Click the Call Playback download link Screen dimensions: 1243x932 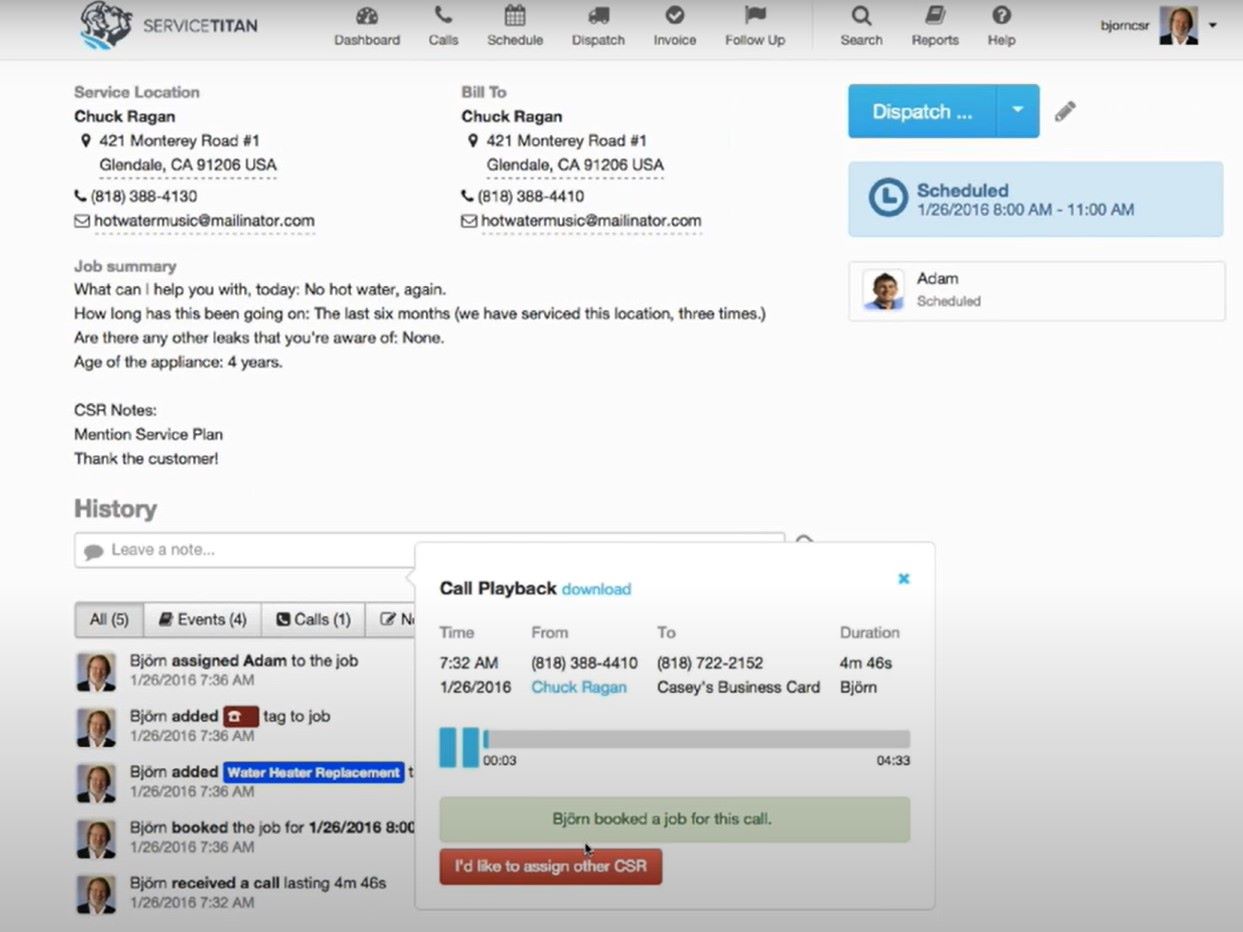596,589
